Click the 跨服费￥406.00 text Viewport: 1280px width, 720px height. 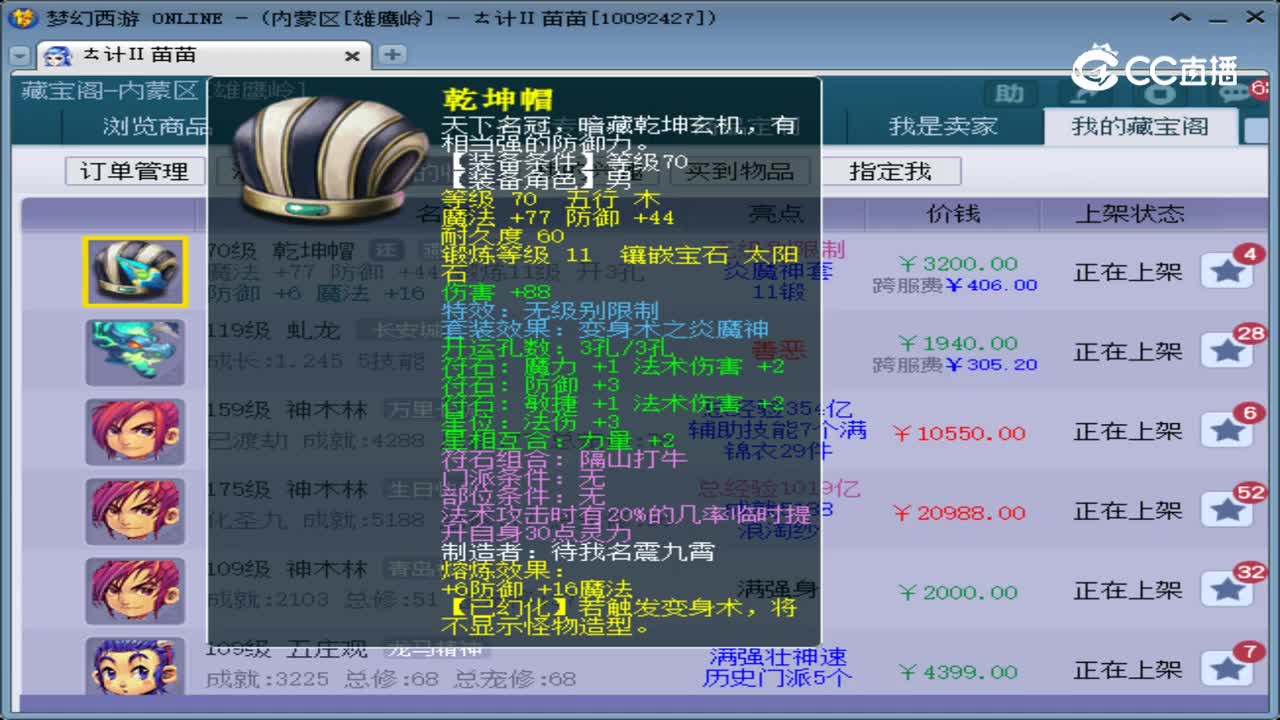point(955,285)
